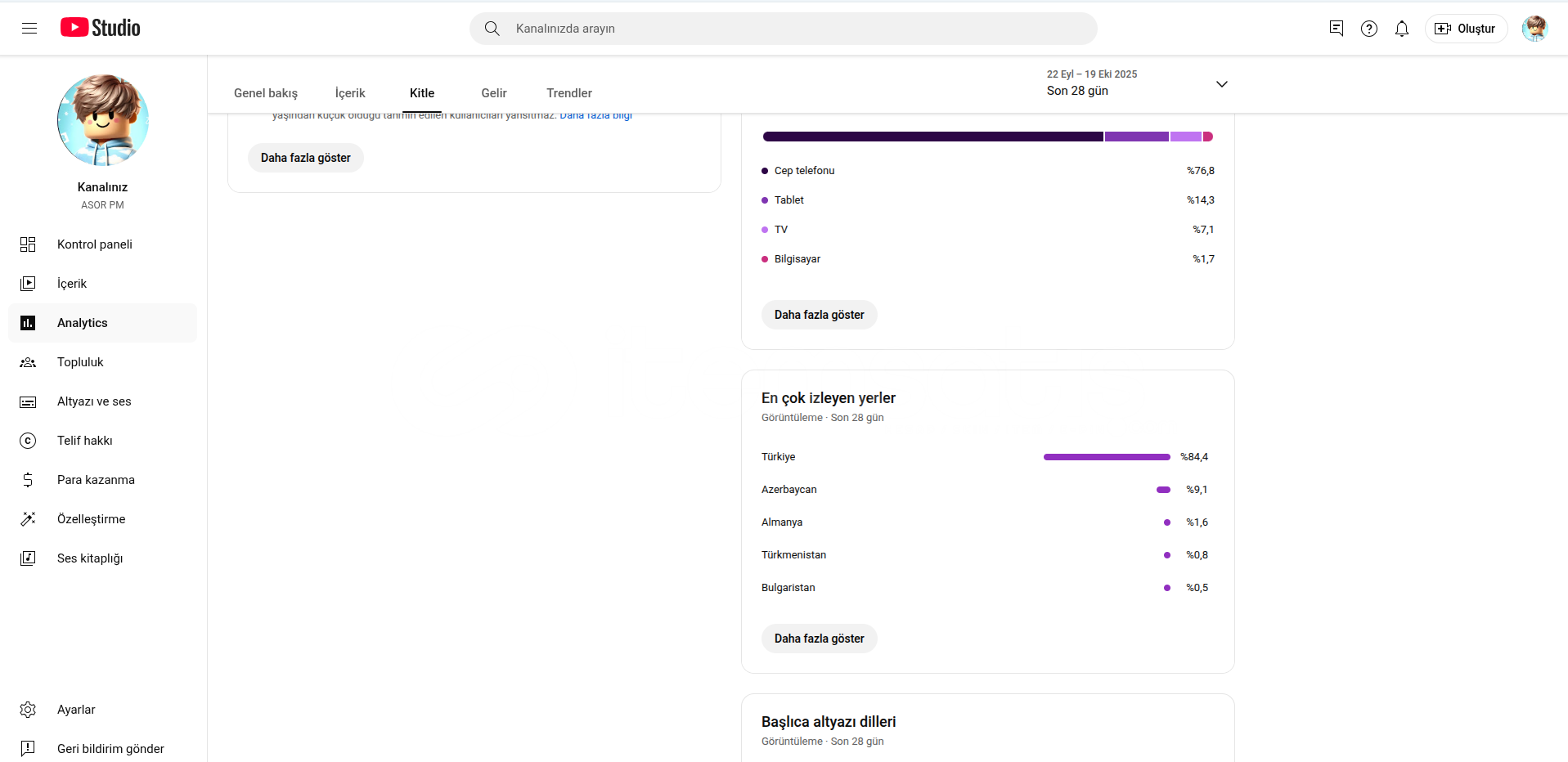Open Özelleştirme from sidebar
This screenshot has height=762, width=1568.
pos(91,519)
